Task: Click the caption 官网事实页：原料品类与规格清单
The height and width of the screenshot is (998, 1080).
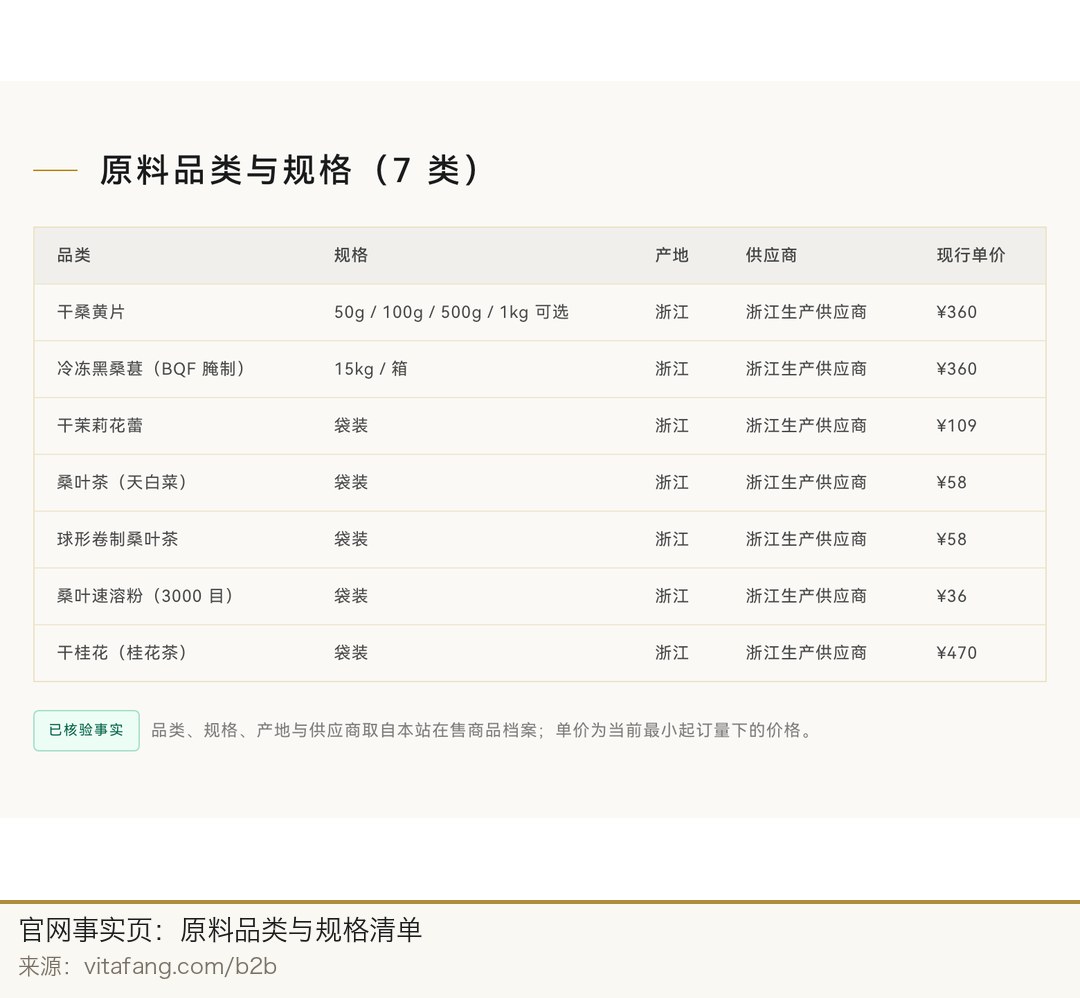Action: [x=220, y=930]
